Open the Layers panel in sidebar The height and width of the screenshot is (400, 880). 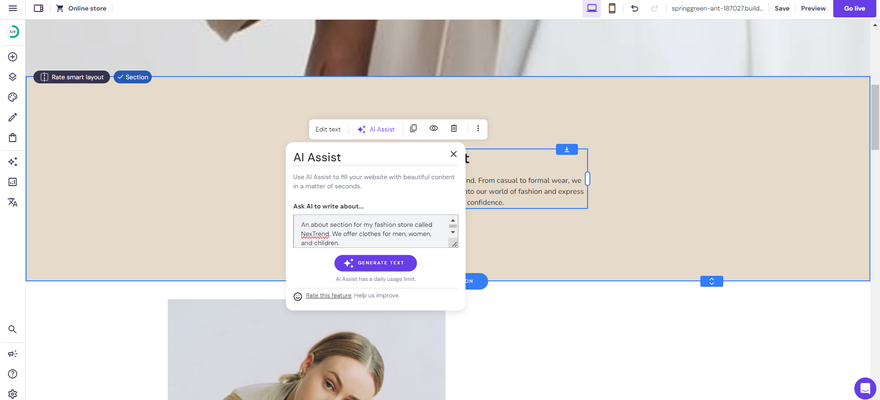tap(12, 77)
